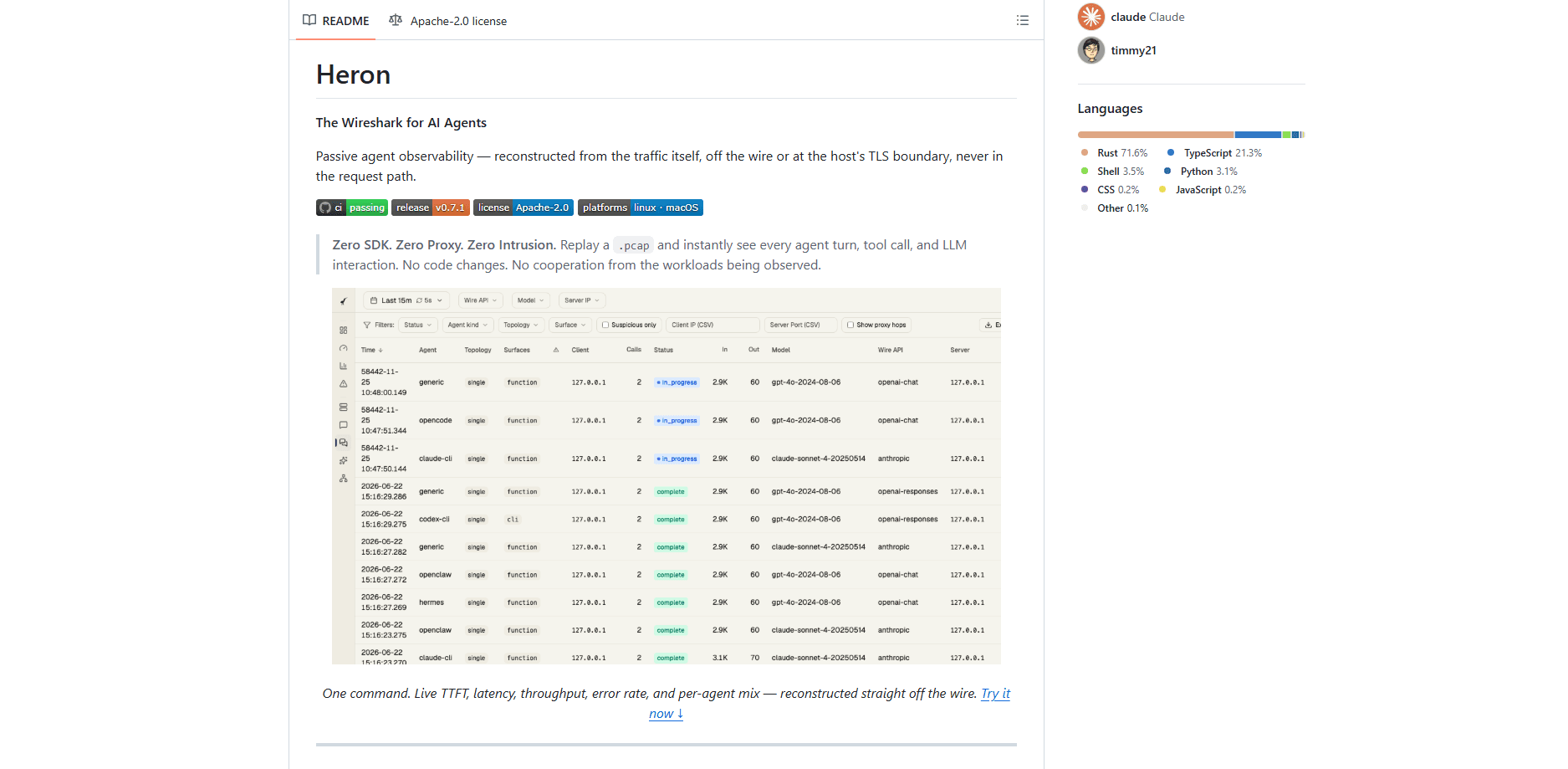Image resolution: width=1568 pixels, height=769 pixels.
Task: Click the Rust segment of language bar
Action: [1156, 135]
